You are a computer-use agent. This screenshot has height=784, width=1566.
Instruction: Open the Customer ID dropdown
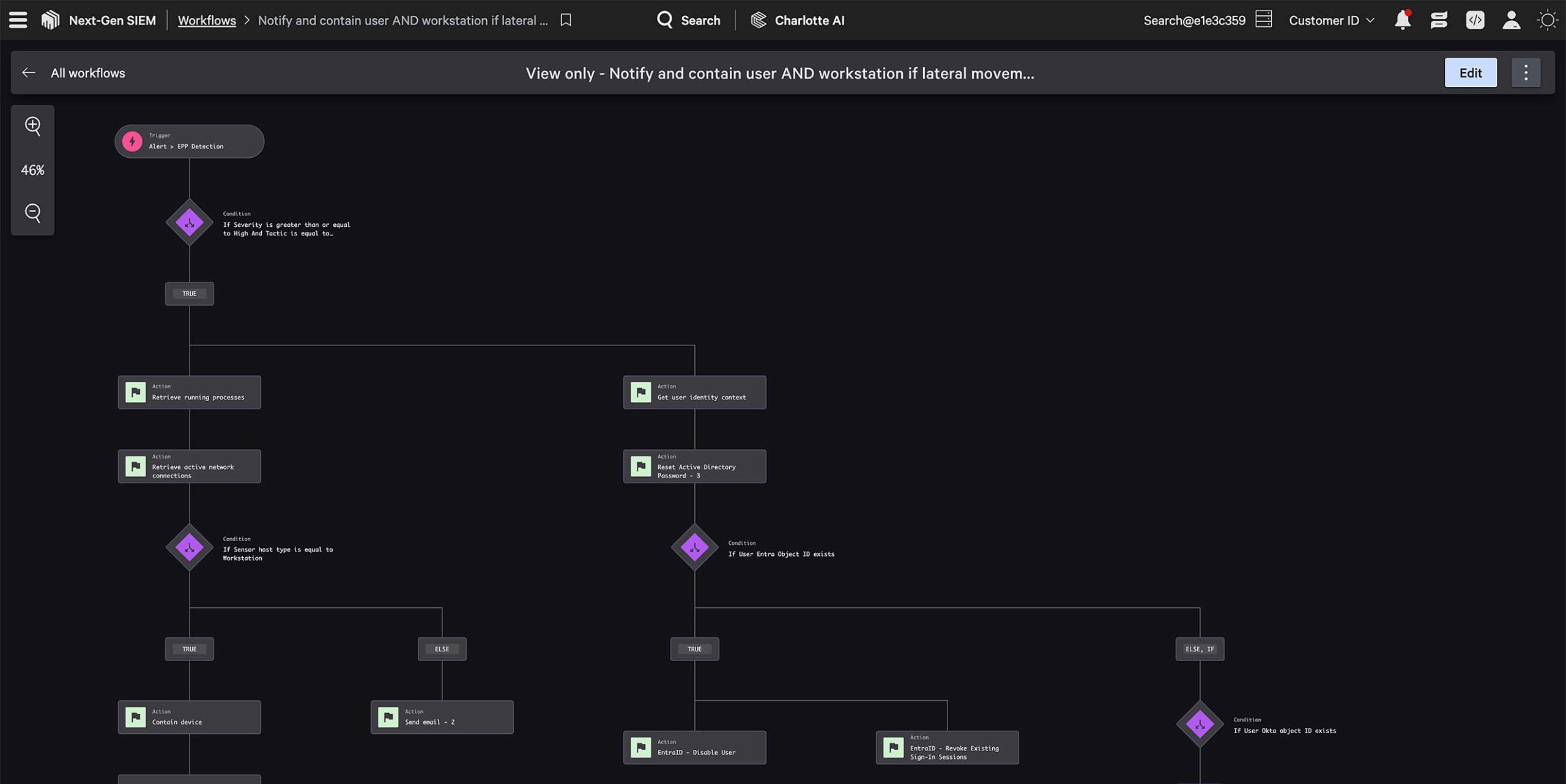click(1330, 20)
